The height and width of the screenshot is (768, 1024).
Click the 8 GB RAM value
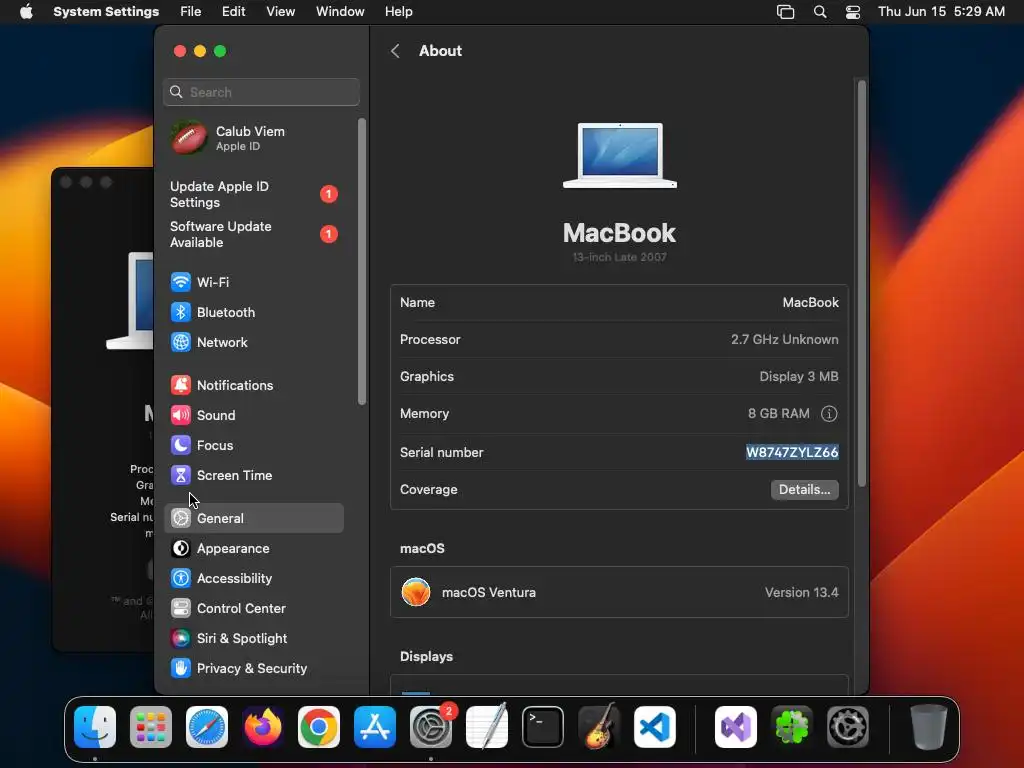[778, 413]
